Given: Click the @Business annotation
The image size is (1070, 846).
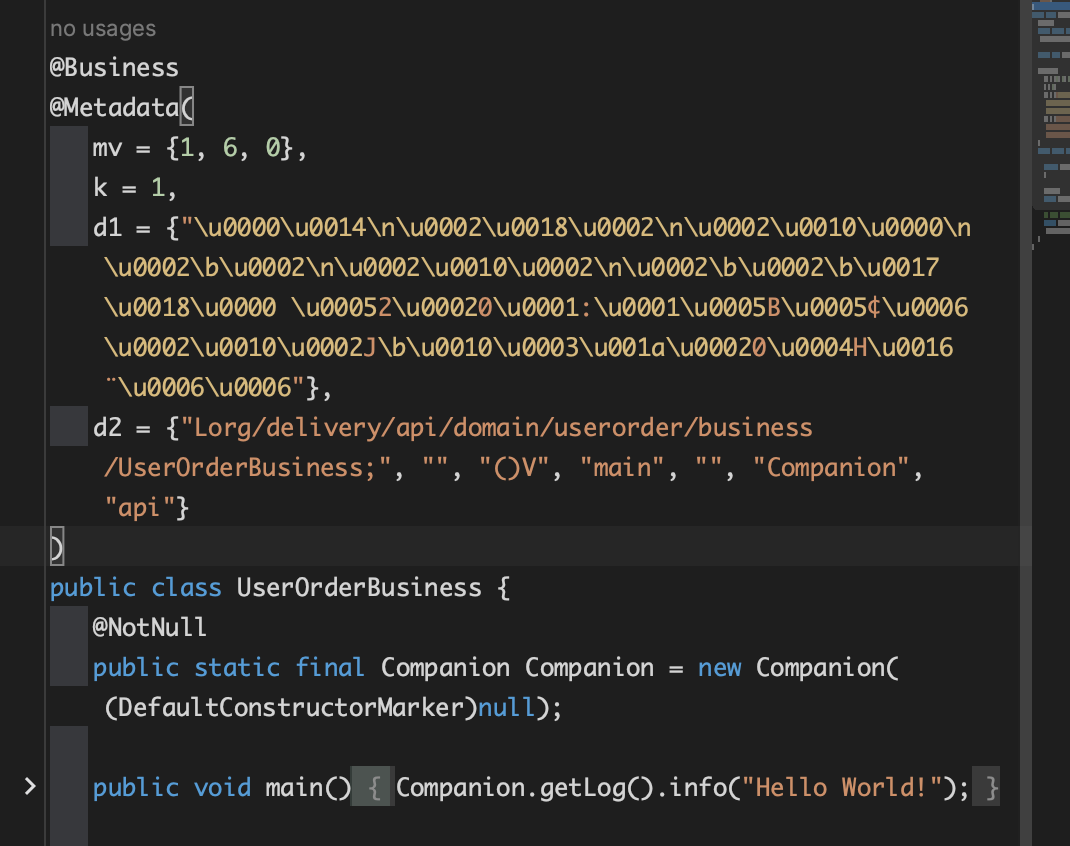Looking at the screenshot, I should coord(114,68).
